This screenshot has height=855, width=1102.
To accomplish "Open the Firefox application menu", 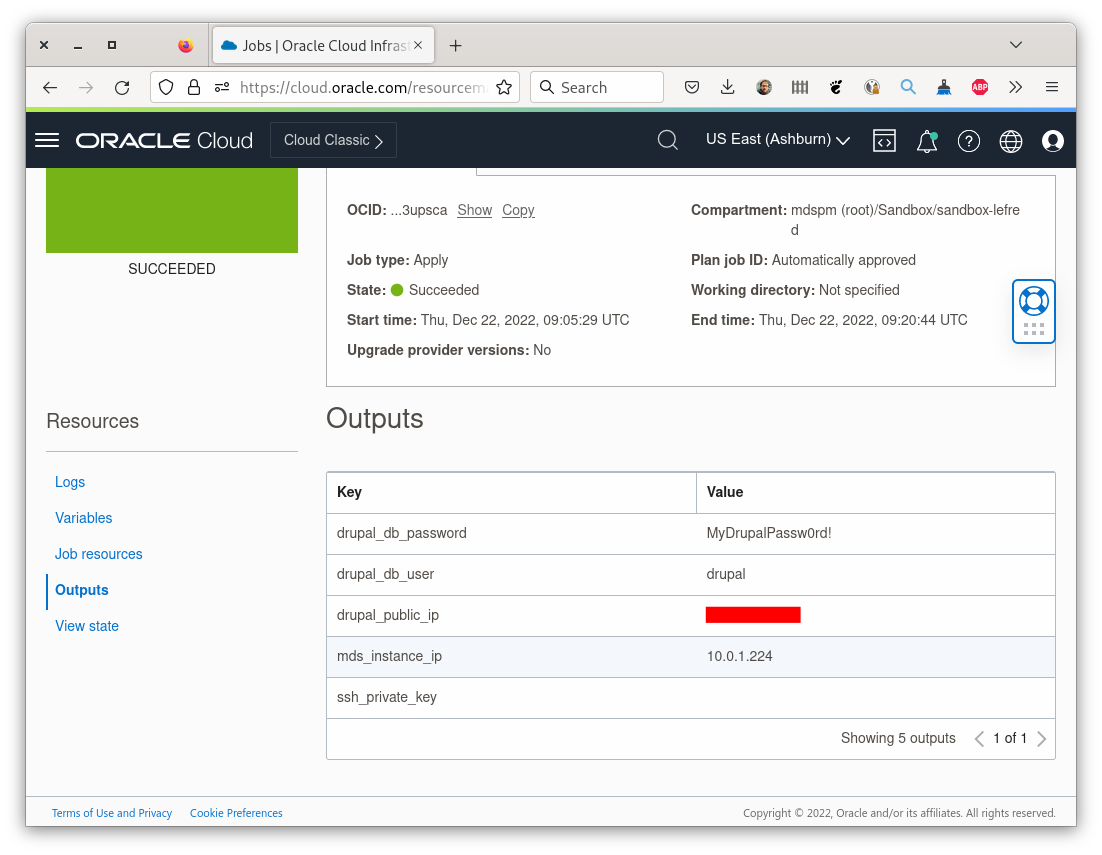I will pyautogui.click(x=1052, y=87).
